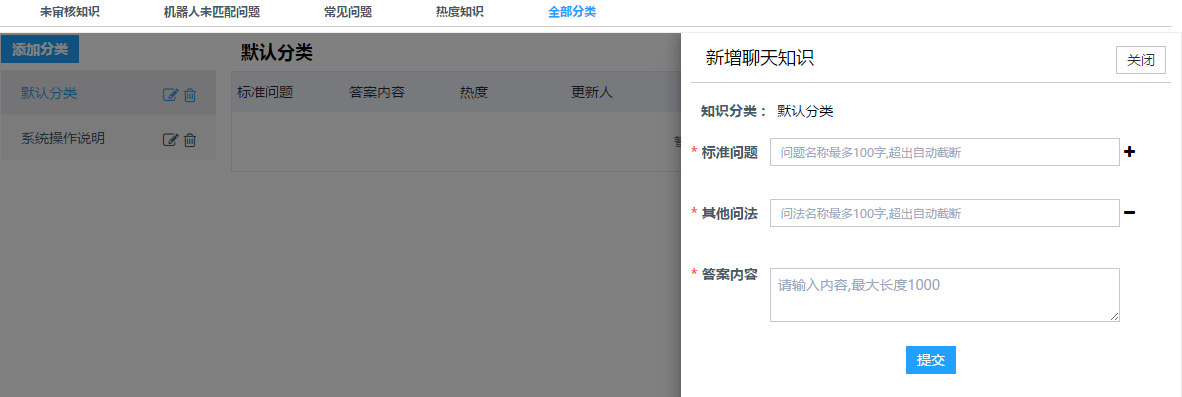This screenshot has width=1182, height=397.
Task: Open the 机器人未匹配问题 tab
Action: point(212,12)
